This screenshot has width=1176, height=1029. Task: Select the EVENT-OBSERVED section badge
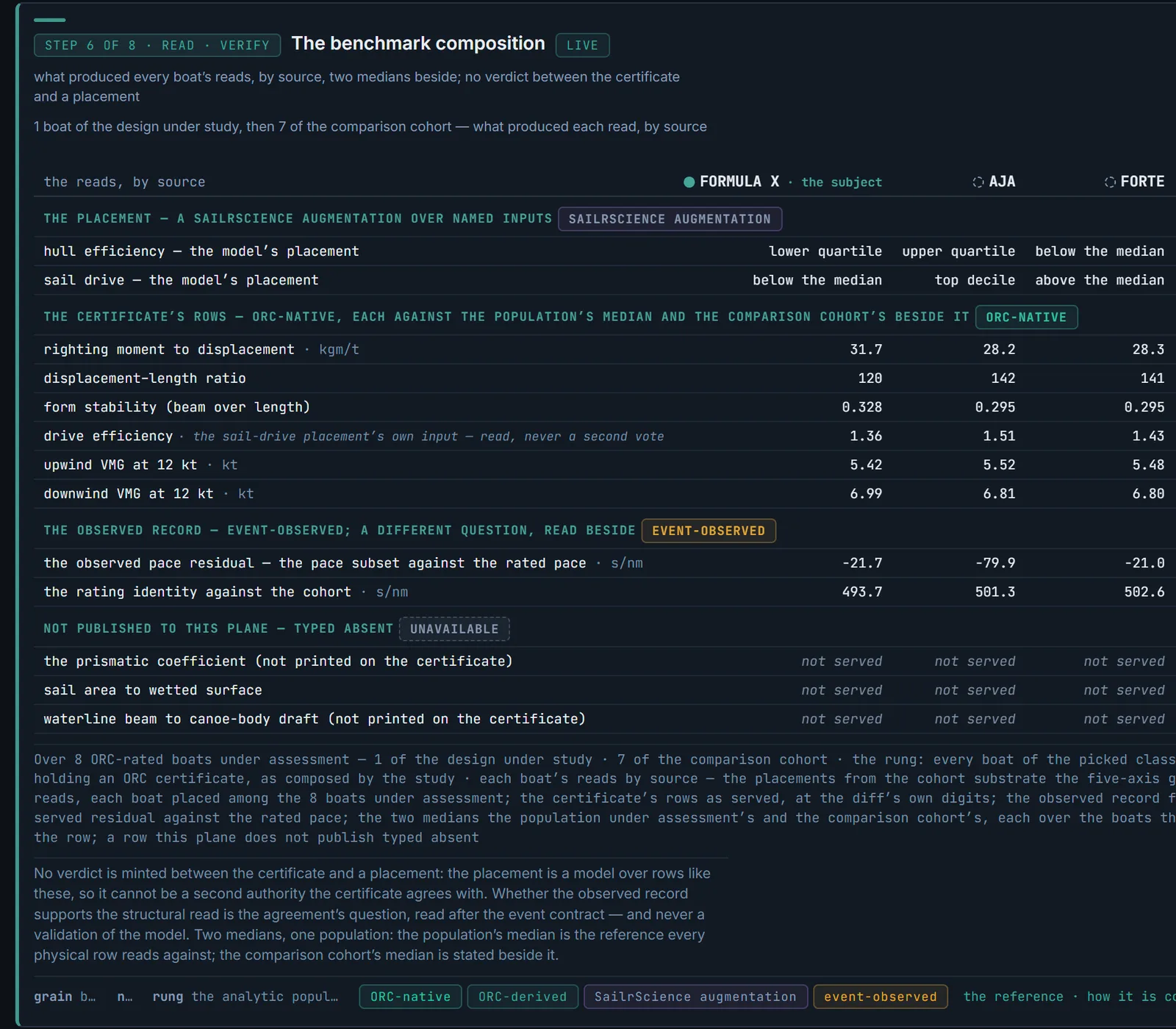pos(709,531)
